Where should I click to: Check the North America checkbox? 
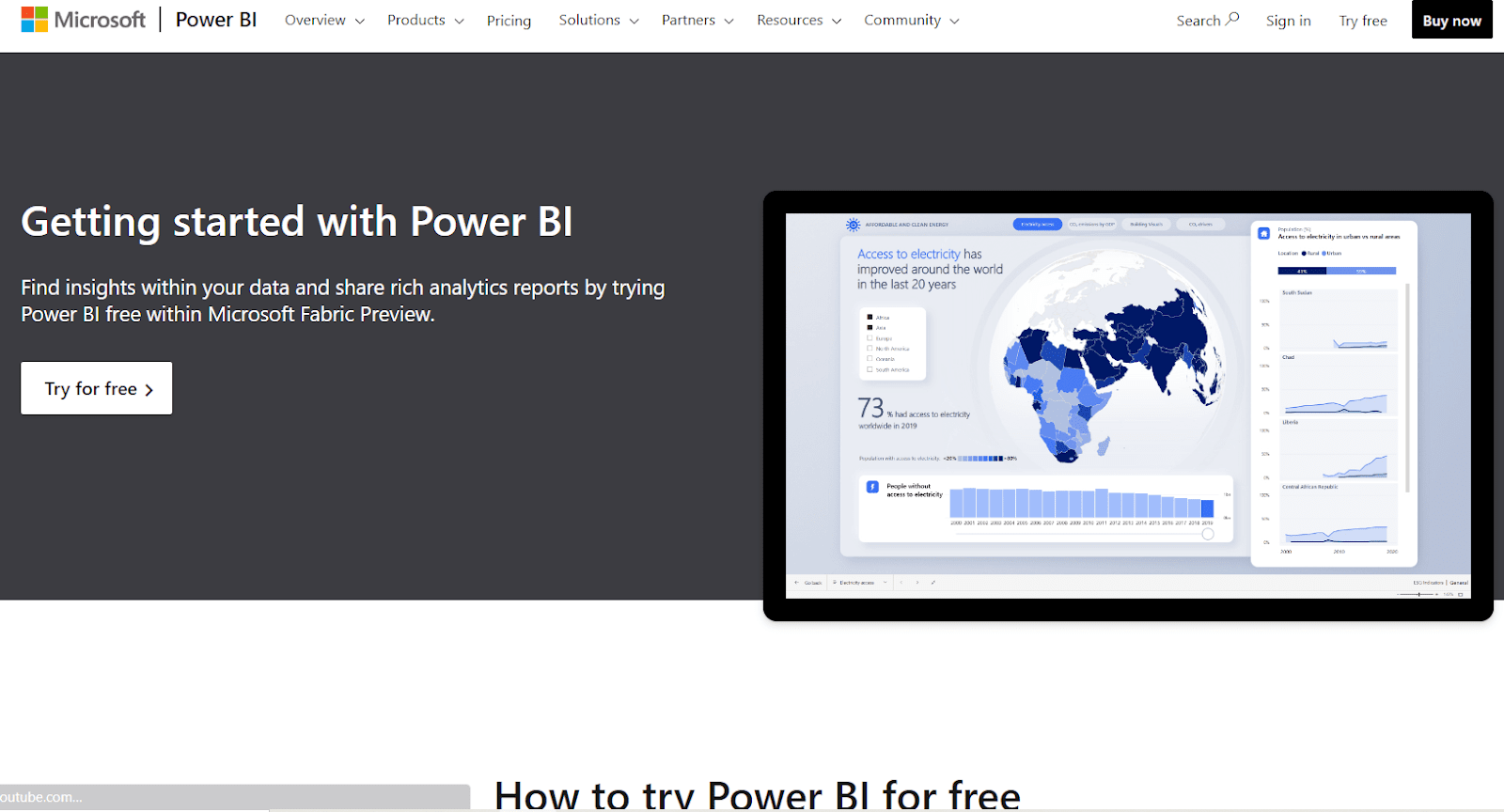(869, 348)
